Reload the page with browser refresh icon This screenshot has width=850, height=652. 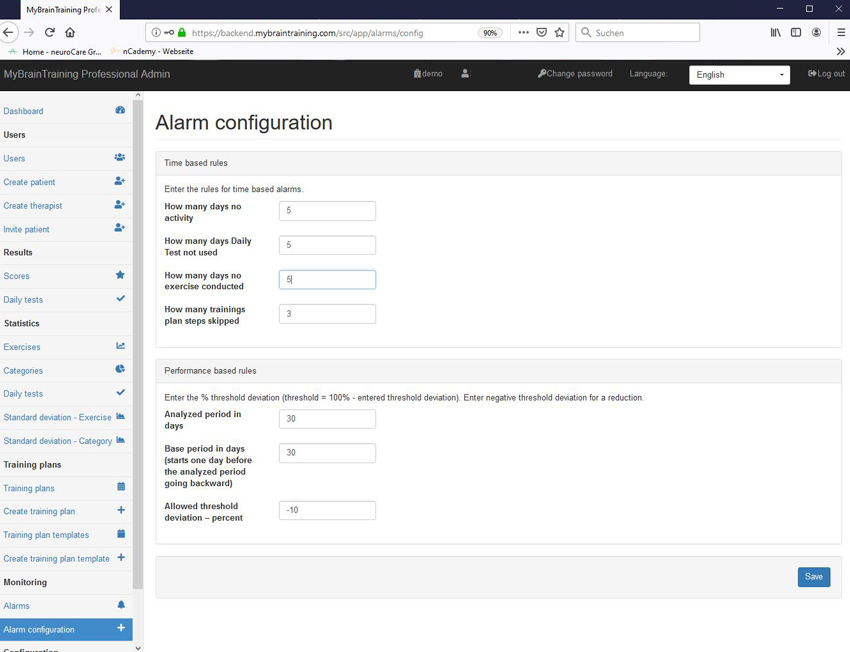[x=49, y=33]
